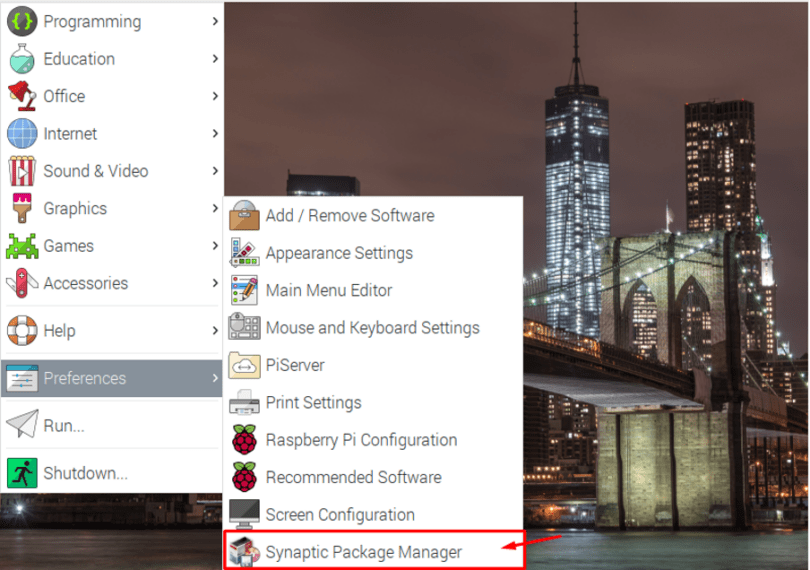Open Mouse and Keyboard Settings
The height and width of the screenshot is (570, 810).
click(373, 328)
